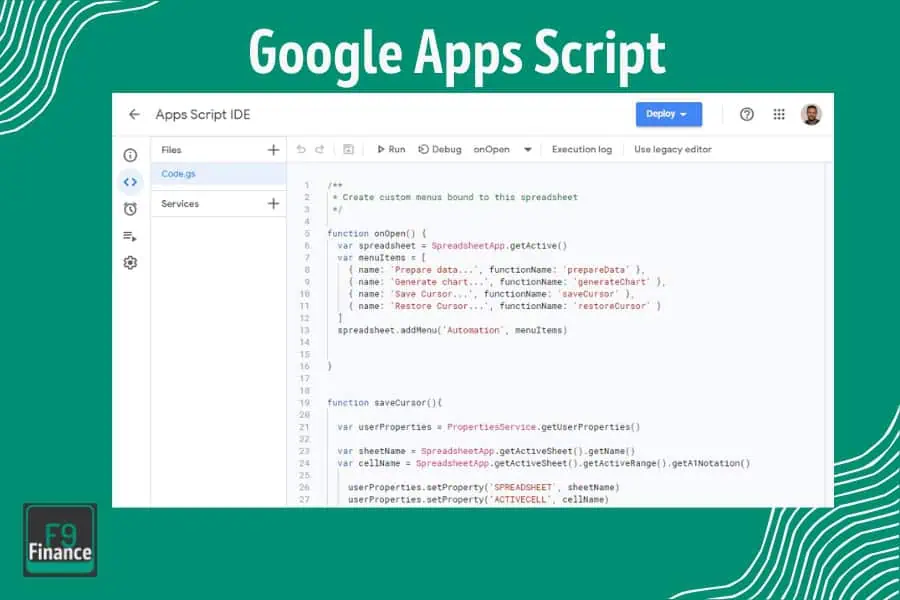Screen dimensions: 900x600
Task: Save the project using the save icon
Action: [x=348, y=149]
